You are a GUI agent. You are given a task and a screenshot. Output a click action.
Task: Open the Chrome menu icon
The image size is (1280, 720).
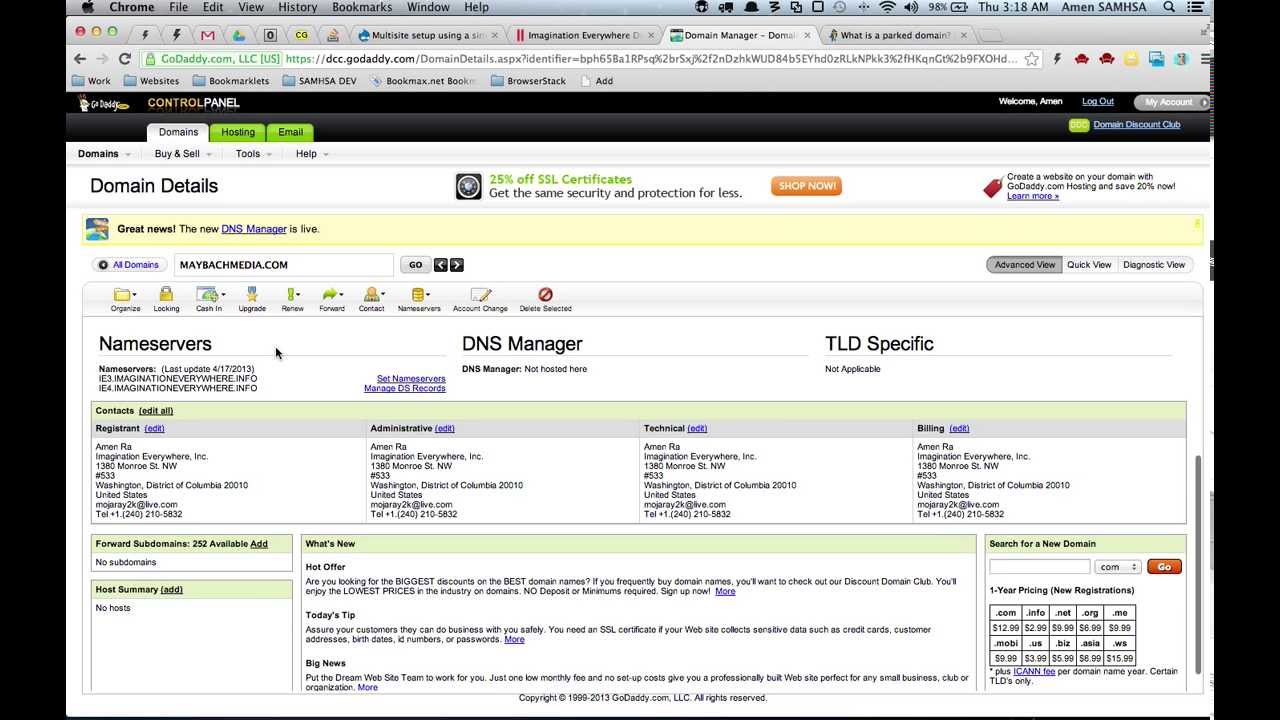point(1205,59)
